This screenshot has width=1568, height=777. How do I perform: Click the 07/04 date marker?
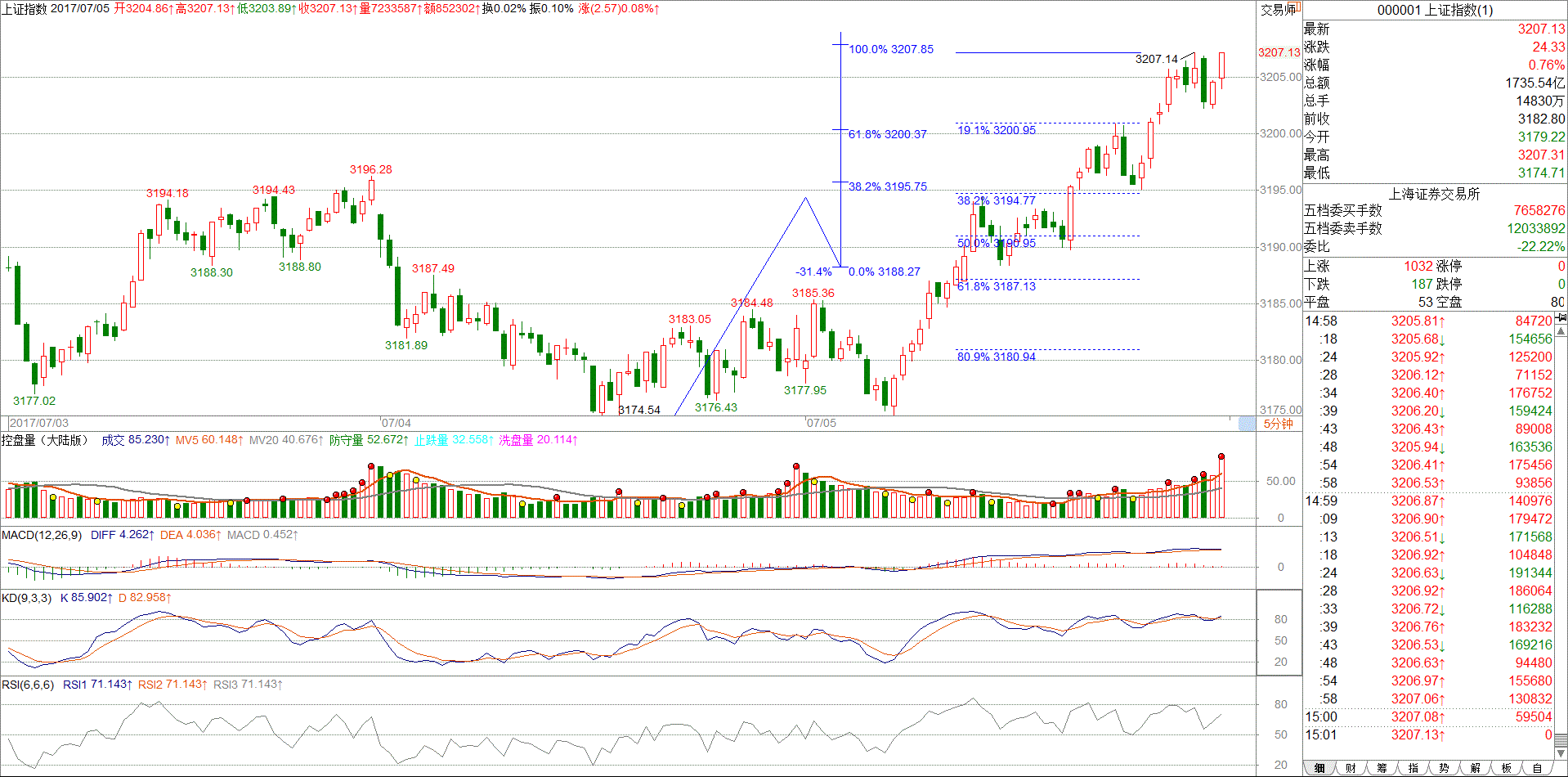pos(396,423)
